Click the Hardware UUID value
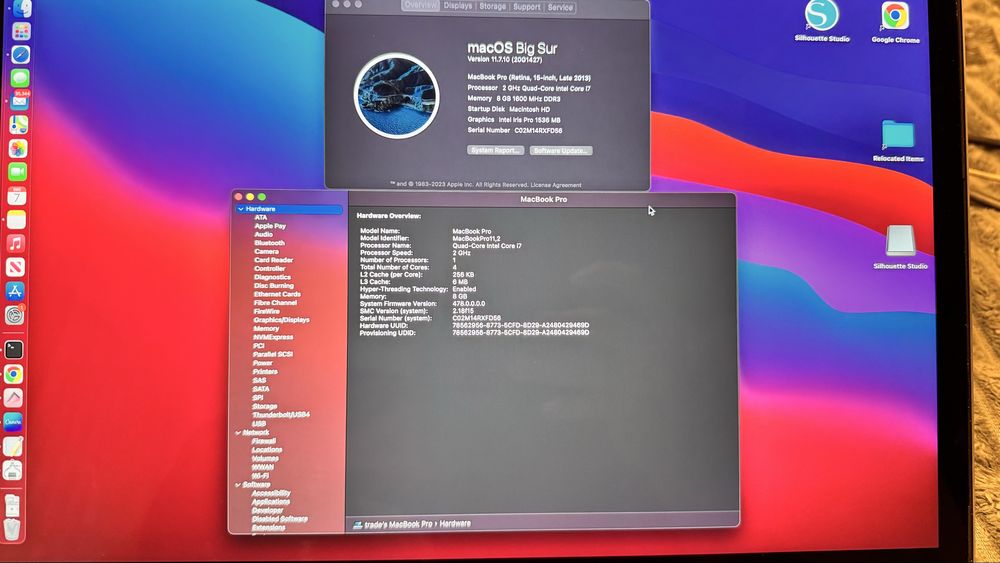Viewport: 1000px width, 563px height. 520,325
